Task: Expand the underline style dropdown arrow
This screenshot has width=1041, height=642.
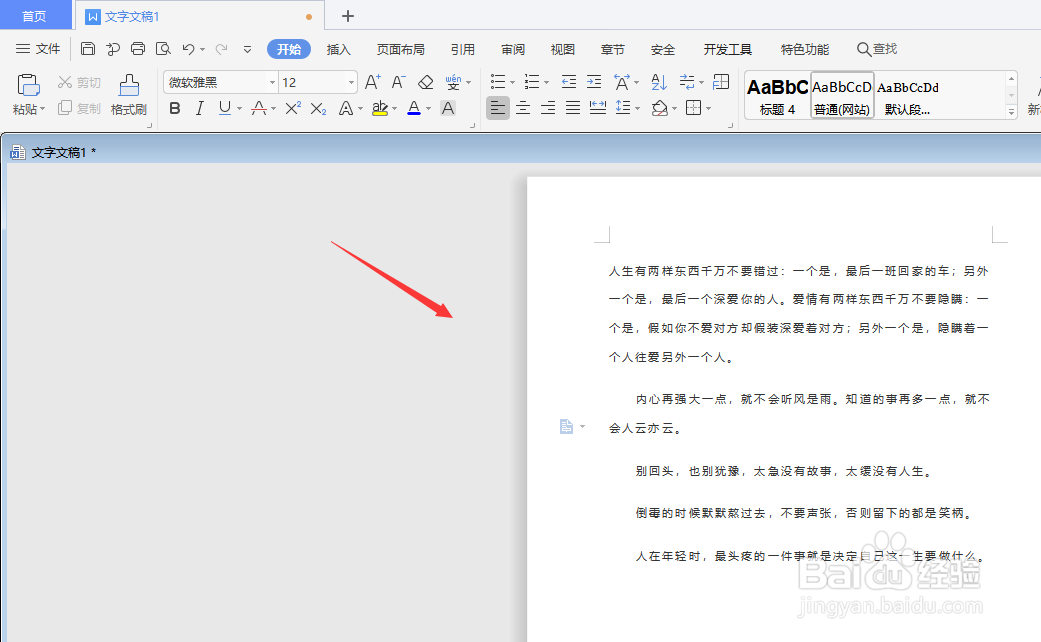Action: pos(240,108)
